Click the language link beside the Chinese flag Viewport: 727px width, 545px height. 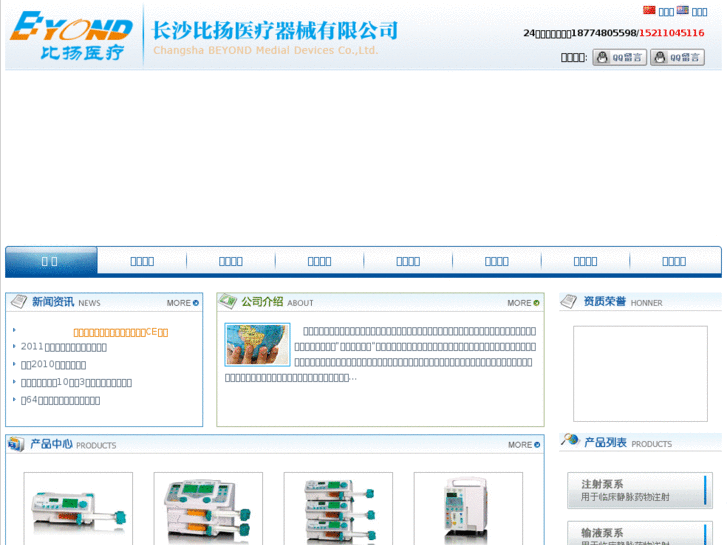click(x=666, y=12)
